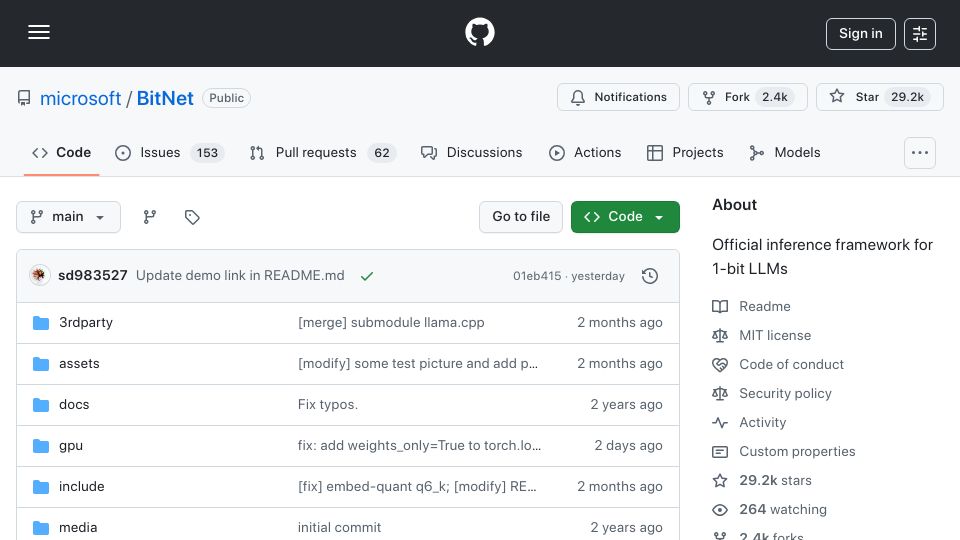
Task: Open the BitNet repository link
Action: [x=165, y=98]
